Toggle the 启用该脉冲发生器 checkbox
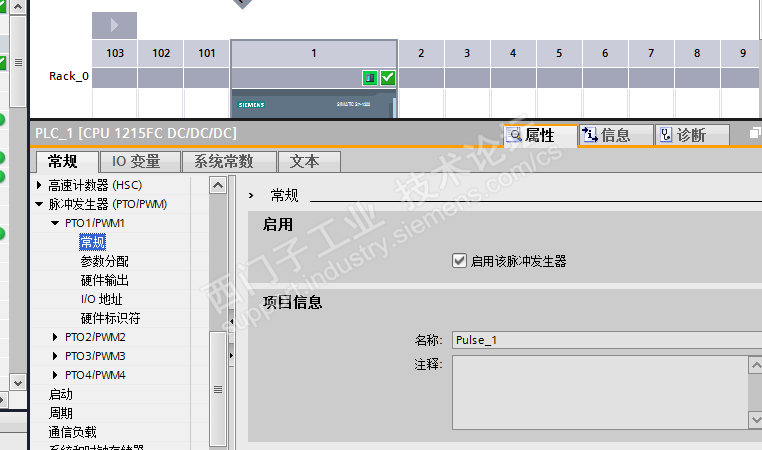The image size is (762, 450). [x=459, y=261]
